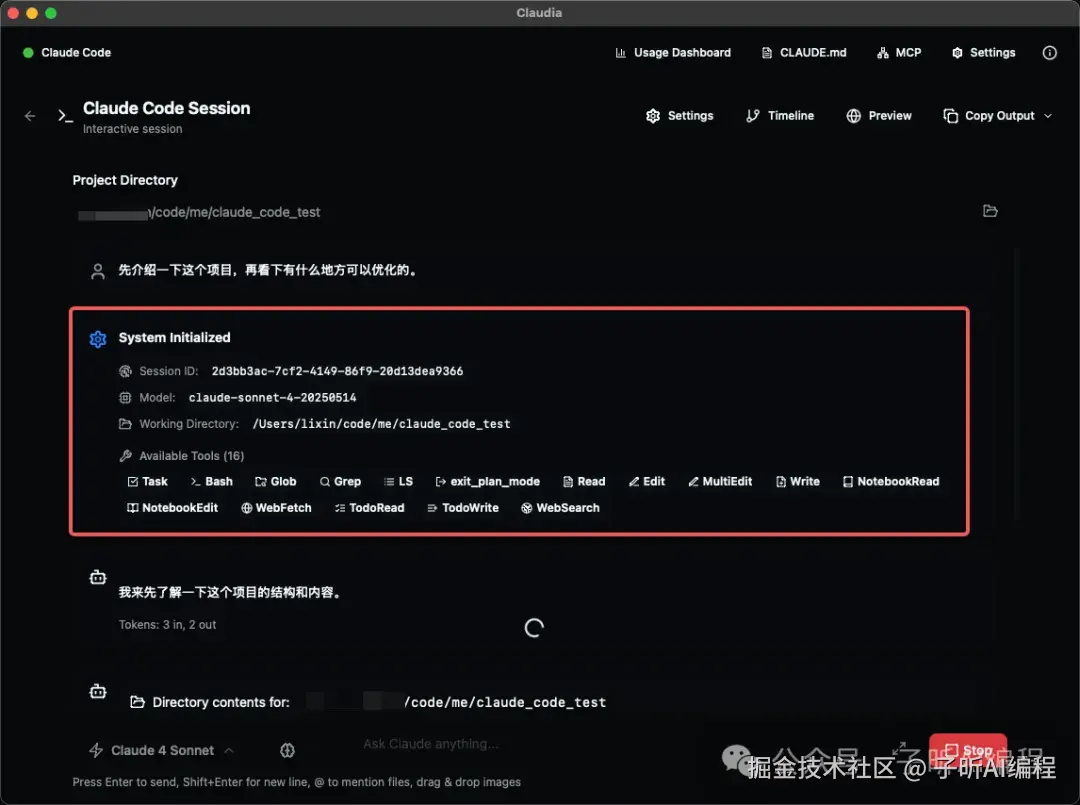Click the Project Directory path text
Viewport: 1080px width, 805px height.
point(199,213)
